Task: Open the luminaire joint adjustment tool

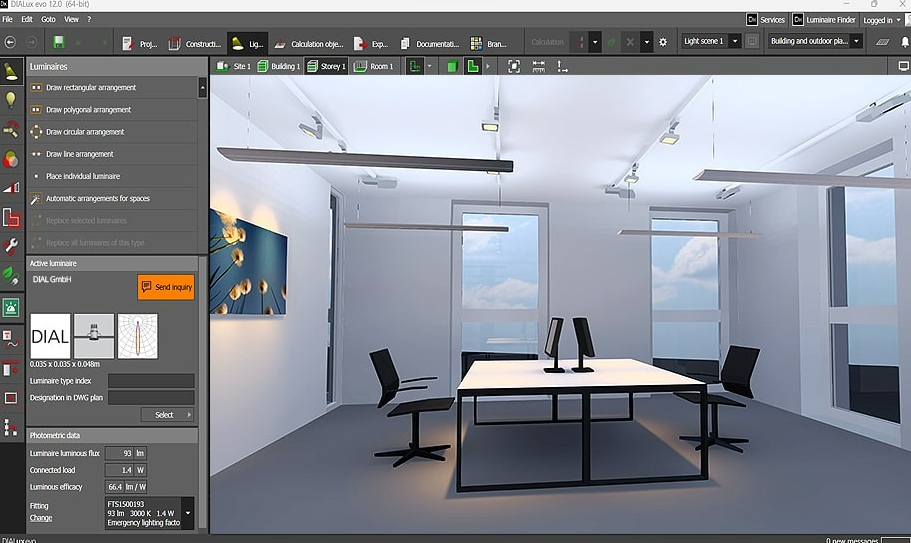Action: 11,130
